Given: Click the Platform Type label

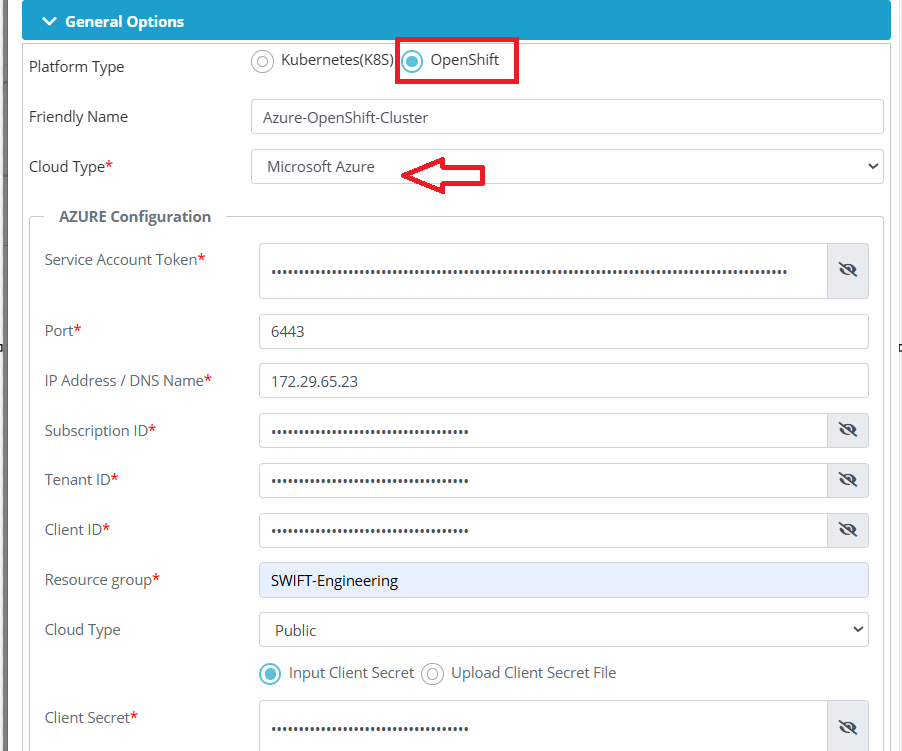Looking at the screenshot, I should 77,67.
